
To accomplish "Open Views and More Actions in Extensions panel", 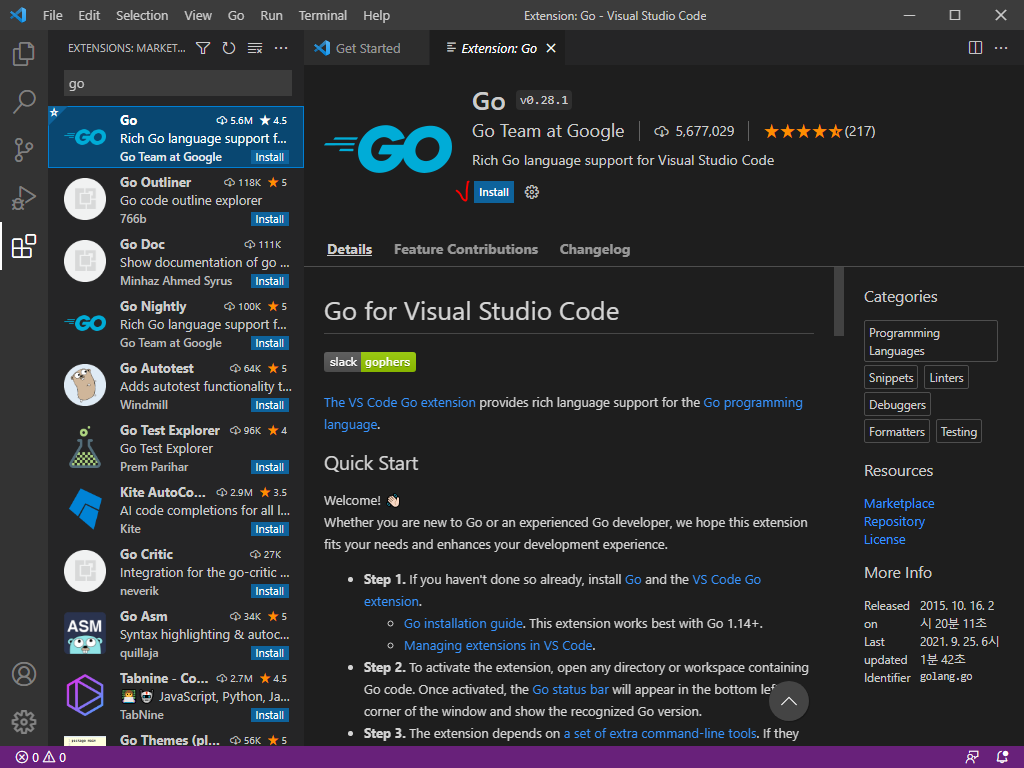I will pyautogui.click(x=281, y=48).
